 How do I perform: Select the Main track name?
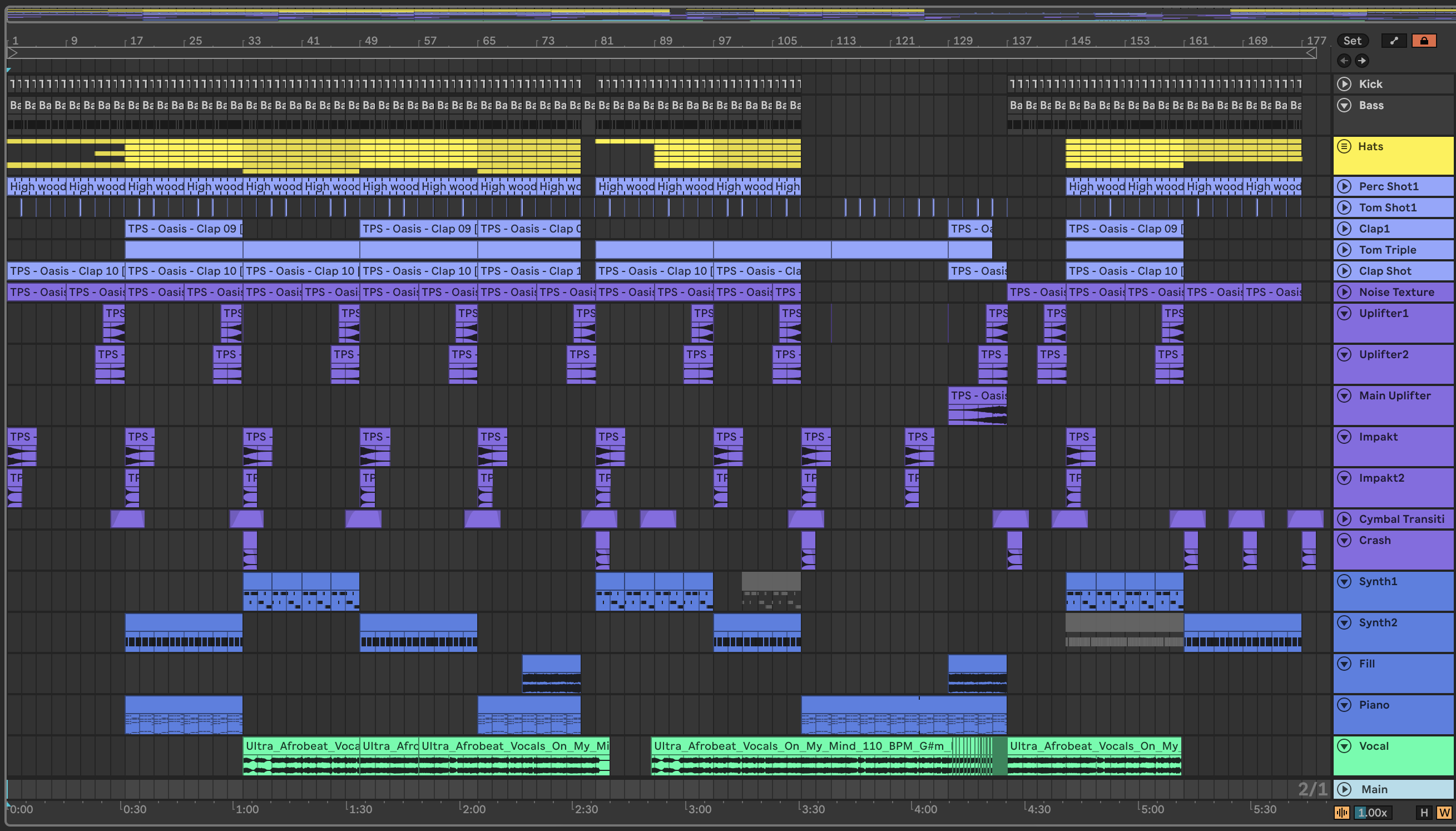(1374, 789)
